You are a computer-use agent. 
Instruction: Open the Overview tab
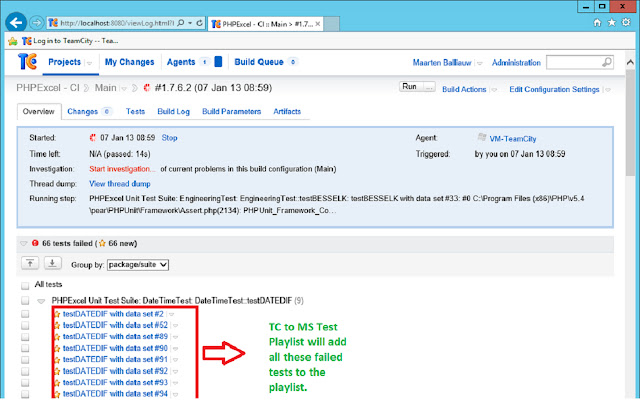pyautogui.click(x=39, y=111)
